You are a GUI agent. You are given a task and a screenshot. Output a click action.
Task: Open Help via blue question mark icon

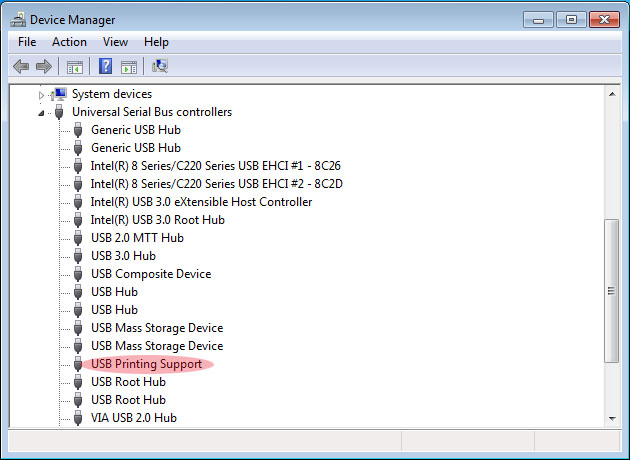pyautogui.click(x=105, y=67)
